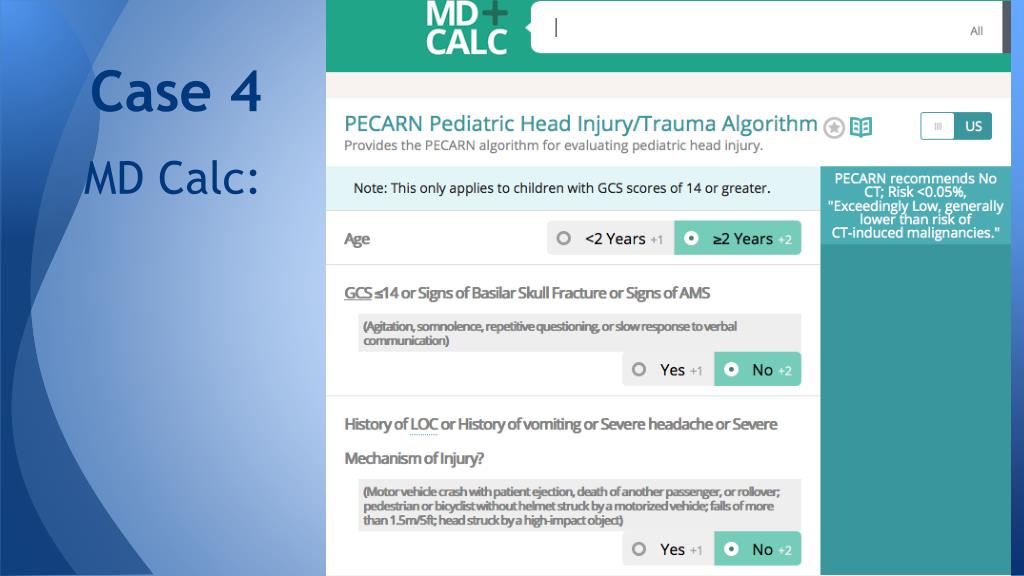The height and width of the screenshot is (576, 1024).
Task: Choose No for GCS ≤14 question
Action: [758, 370]
